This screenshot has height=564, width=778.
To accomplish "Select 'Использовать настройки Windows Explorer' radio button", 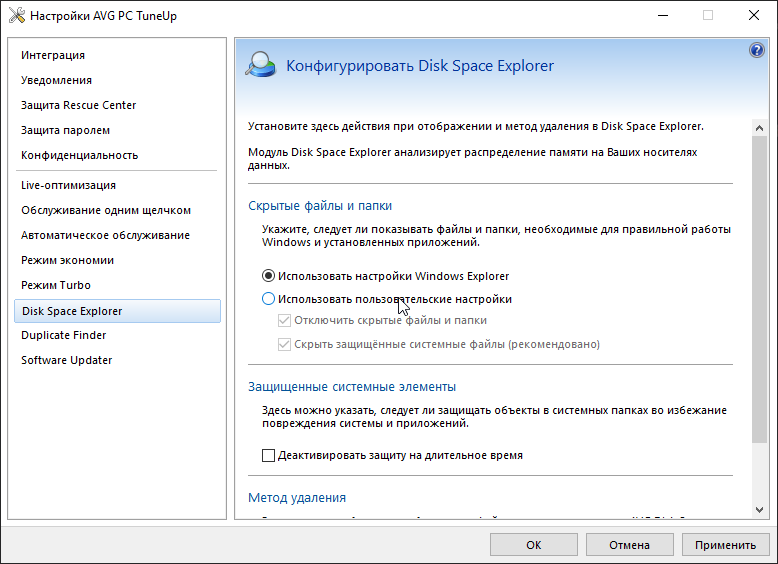I will click(x=268, y=276).
